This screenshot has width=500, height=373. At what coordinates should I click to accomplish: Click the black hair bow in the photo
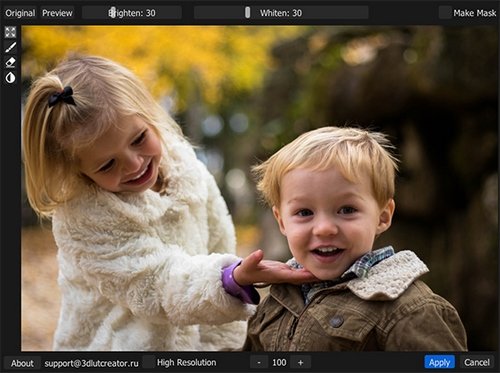coord(62,96)
